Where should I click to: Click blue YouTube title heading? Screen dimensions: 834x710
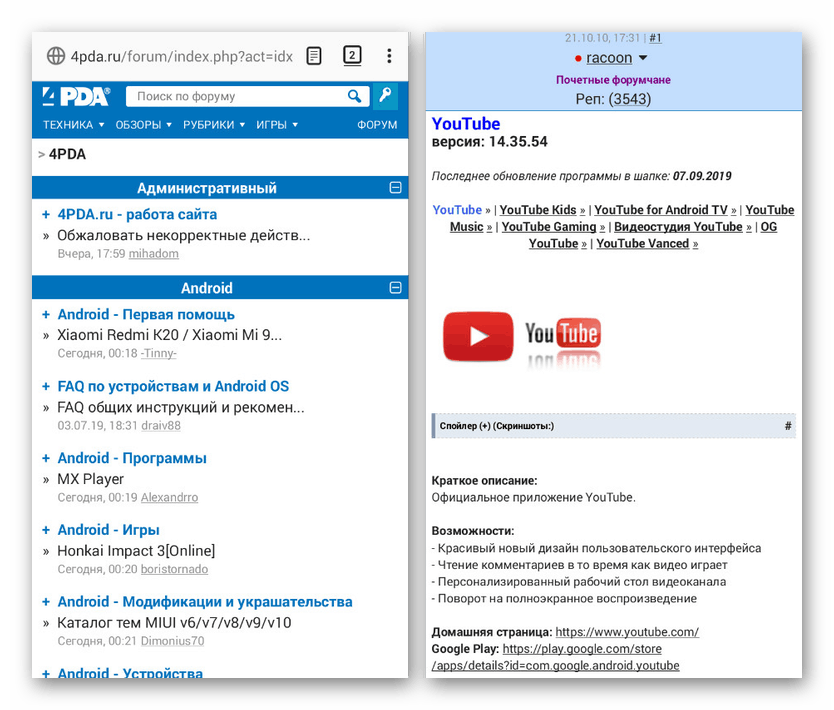(x=466, y=123)
